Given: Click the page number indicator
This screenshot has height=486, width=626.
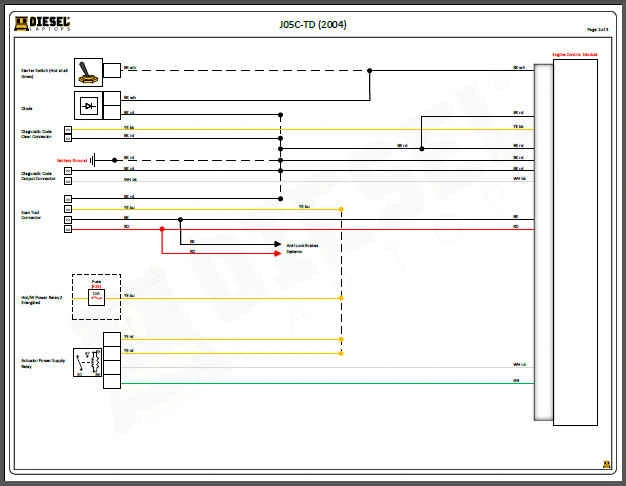Looking at the screenshot, I should click(598, 31).
